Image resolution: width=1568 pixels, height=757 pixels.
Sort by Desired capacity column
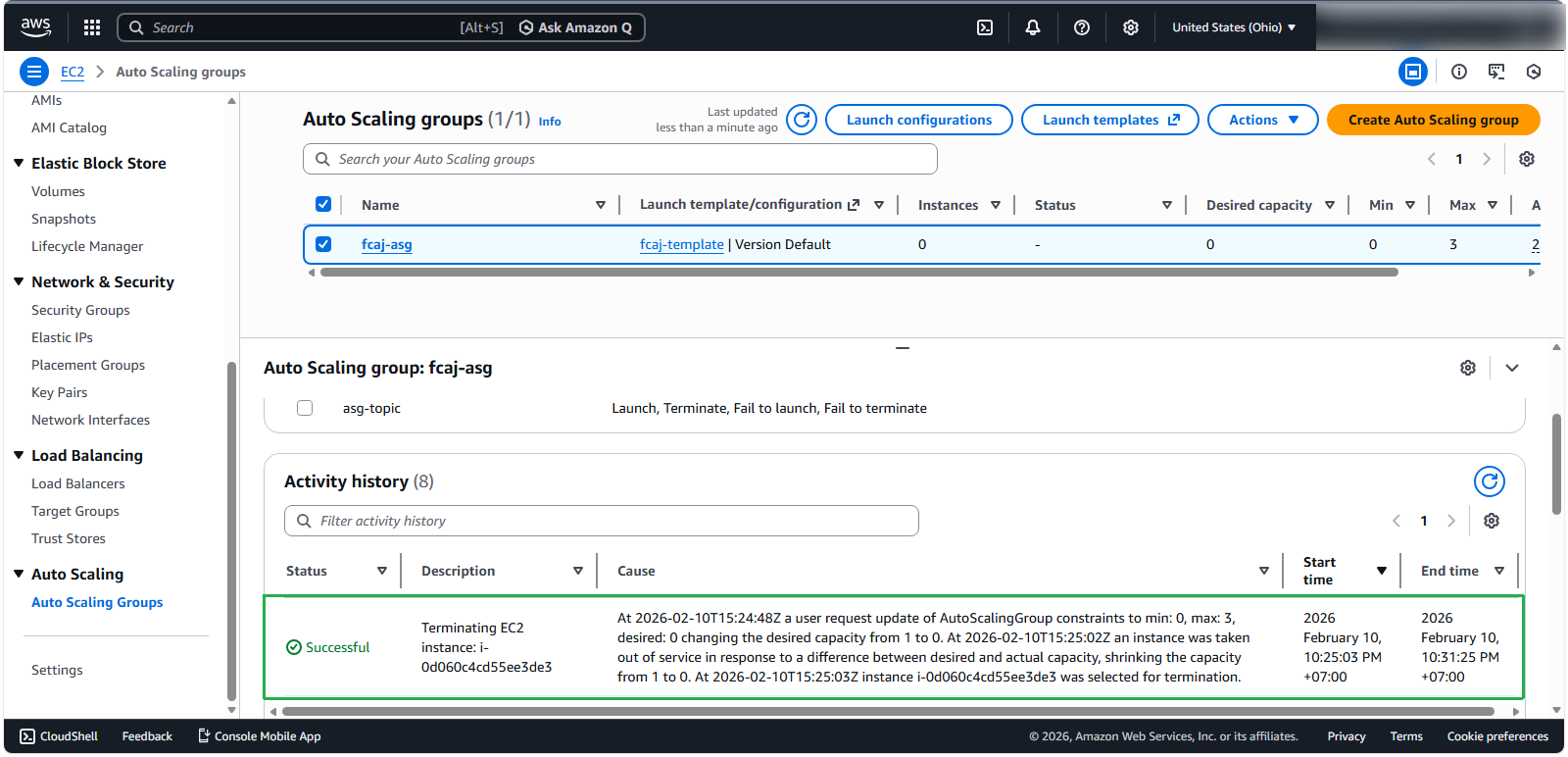(x=1330, y=205)
